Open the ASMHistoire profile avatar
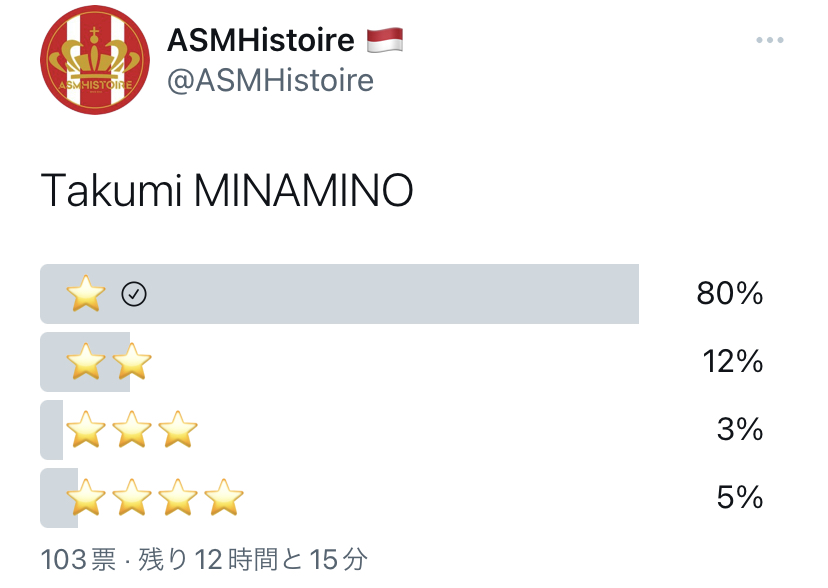828x588 pixels. (x=95, y=60)
